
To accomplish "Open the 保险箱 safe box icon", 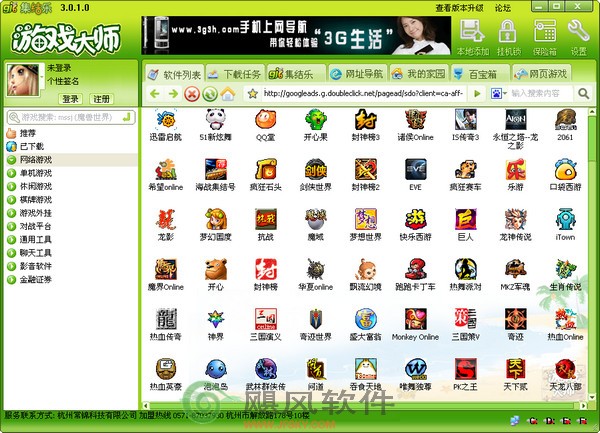I will point(545,37).
